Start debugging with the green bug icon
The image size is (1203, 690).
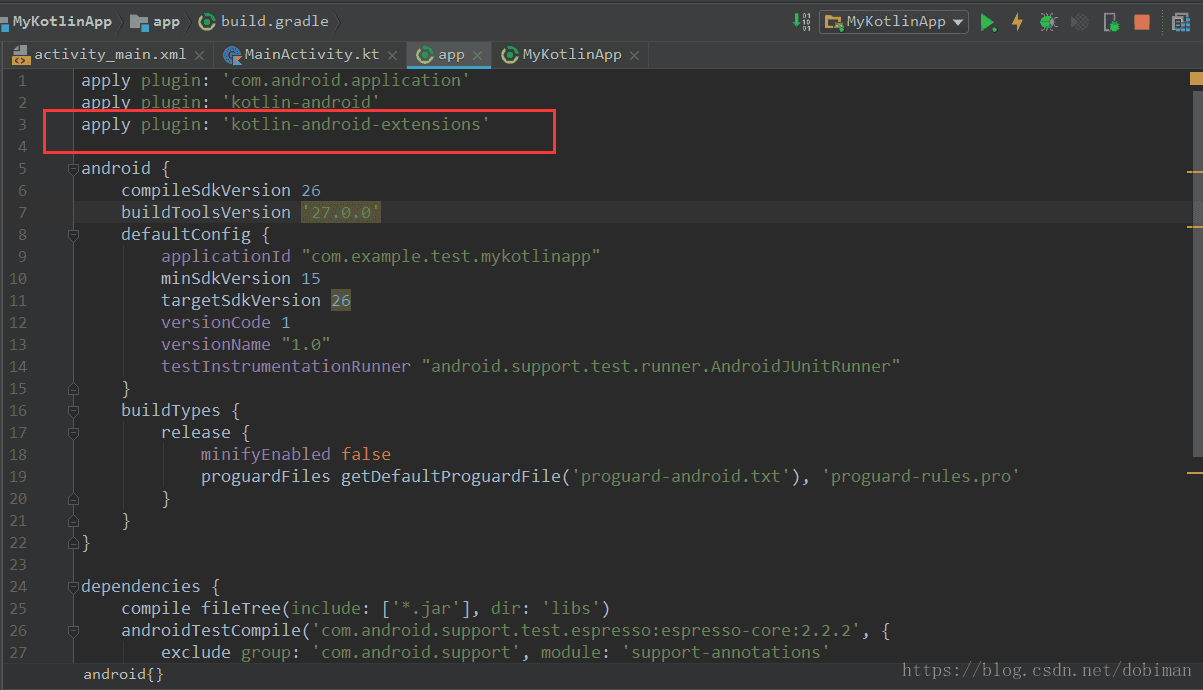[x=1048, y=22]
